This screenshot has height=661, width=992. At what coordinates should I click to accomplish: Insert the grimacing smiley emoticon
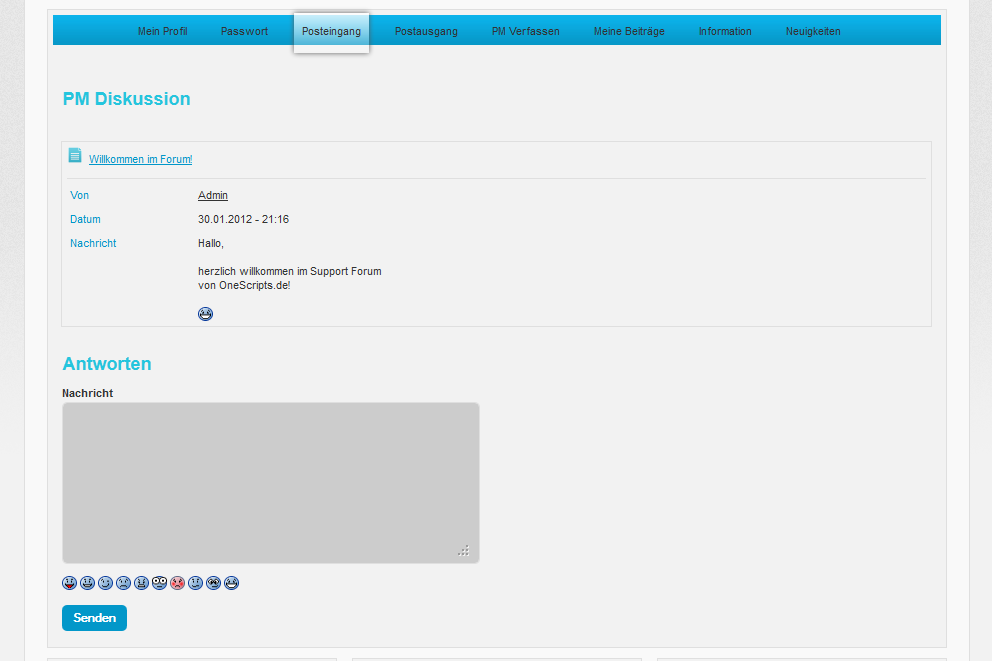click(141, 583)
